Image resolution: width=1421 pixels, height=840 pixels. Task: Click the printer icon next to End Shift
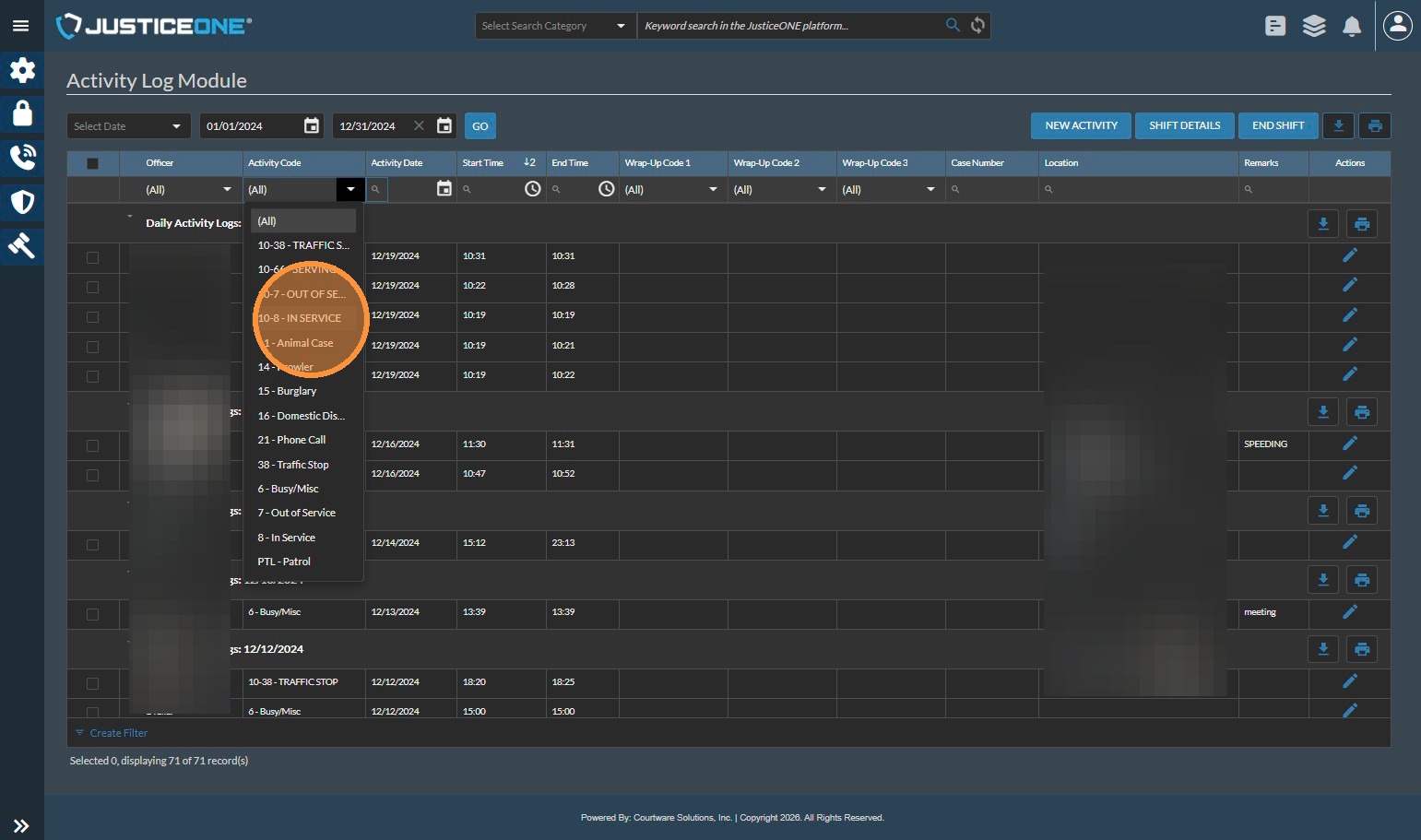1375,126
